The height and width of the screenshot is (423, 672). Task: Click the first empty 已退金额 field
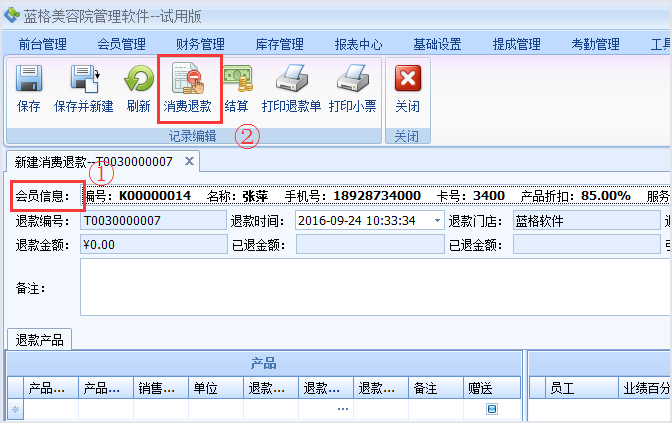(370, 245)
